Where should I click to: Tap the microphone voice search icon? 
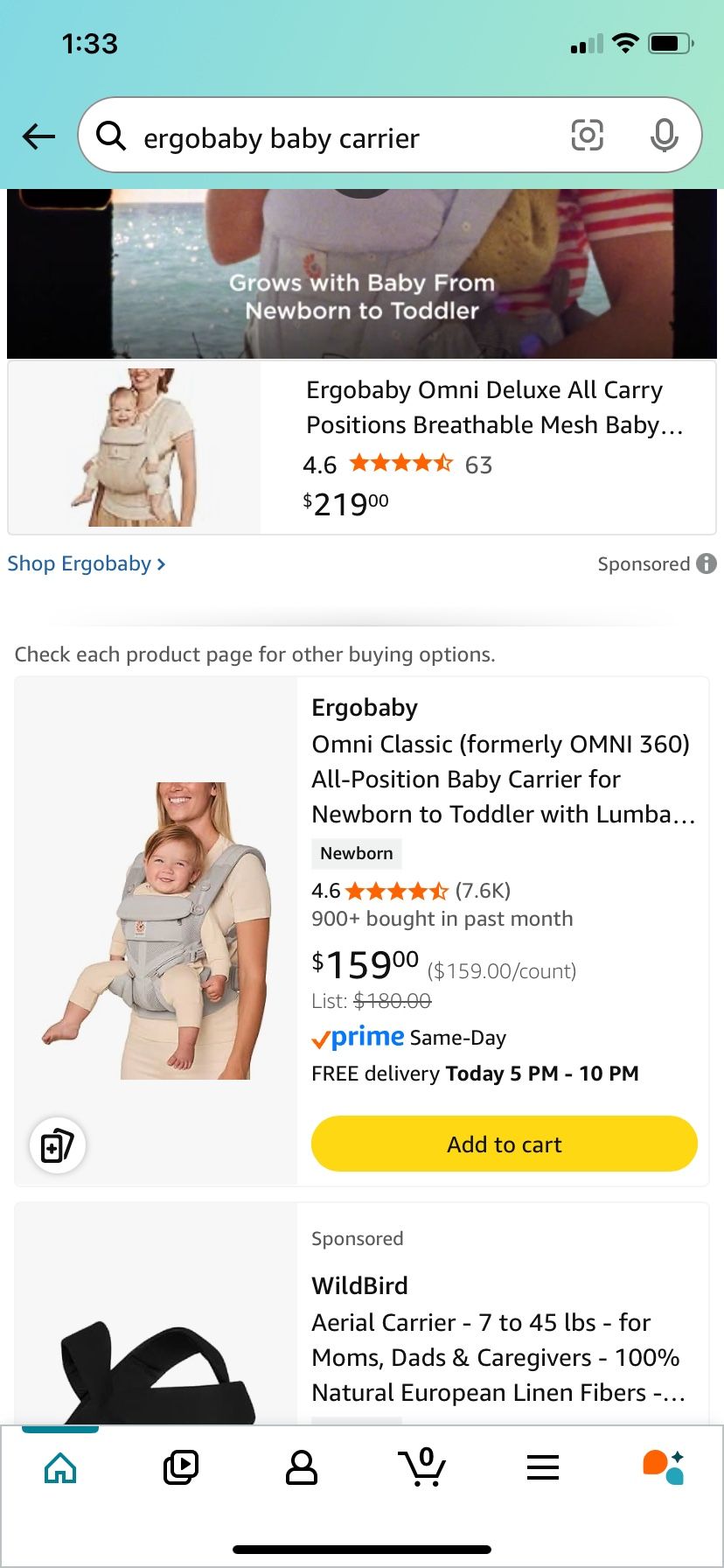coord(664,136)
